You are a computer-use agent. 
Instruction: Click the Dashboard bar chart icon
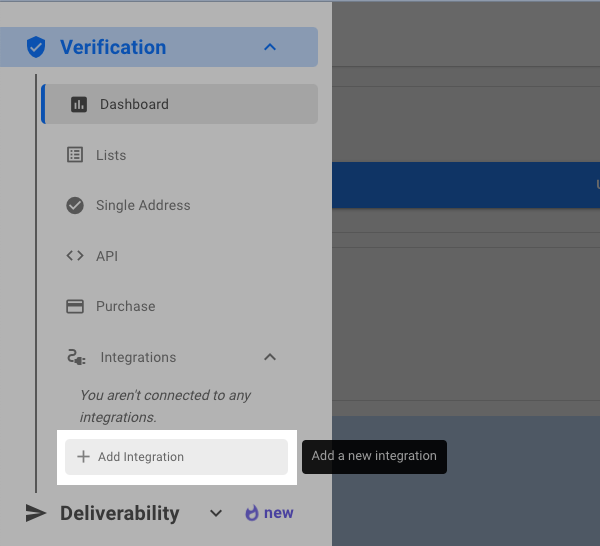tap(79, 104)
